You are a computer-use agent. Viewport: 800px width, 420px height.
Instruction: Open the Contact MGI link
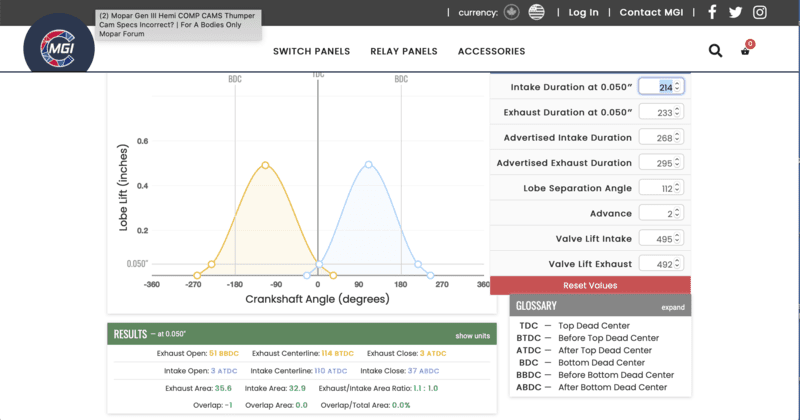(652, 12)
